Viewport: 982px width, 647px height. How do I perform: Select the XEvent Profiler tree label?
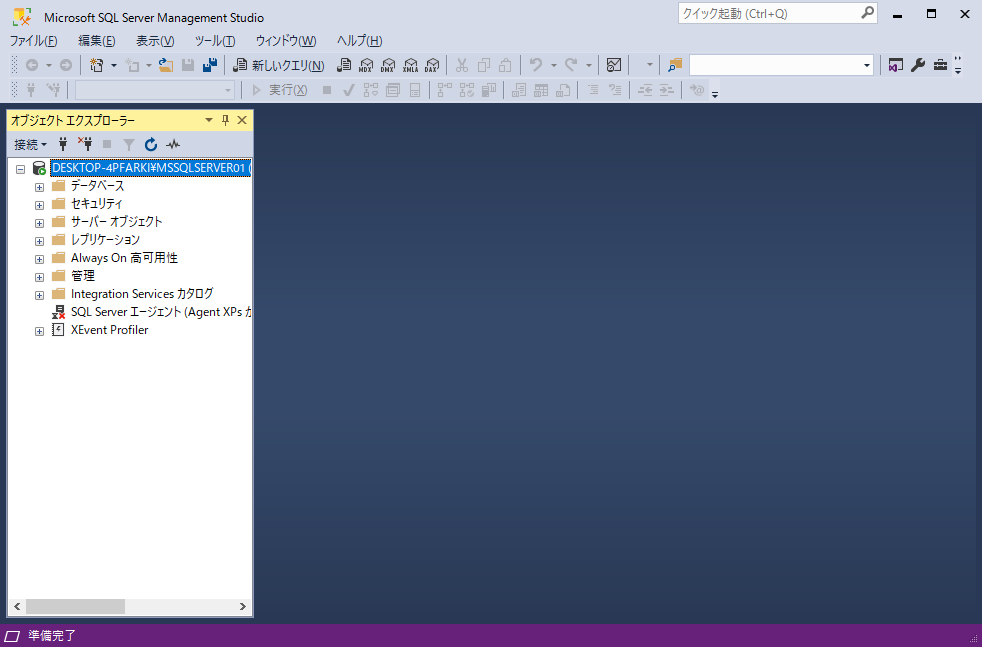[110, 330]
